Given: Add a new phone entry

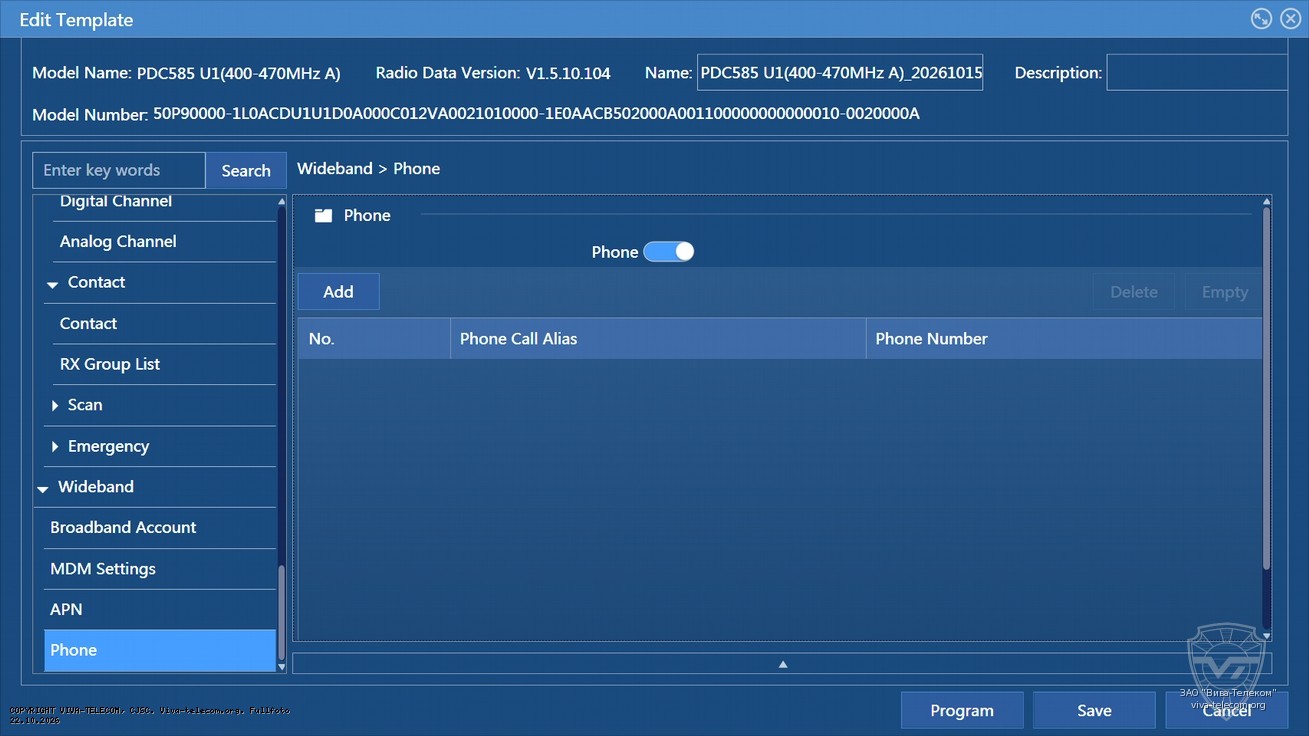Looking at the screenshot, I should (x=338, y=292).
